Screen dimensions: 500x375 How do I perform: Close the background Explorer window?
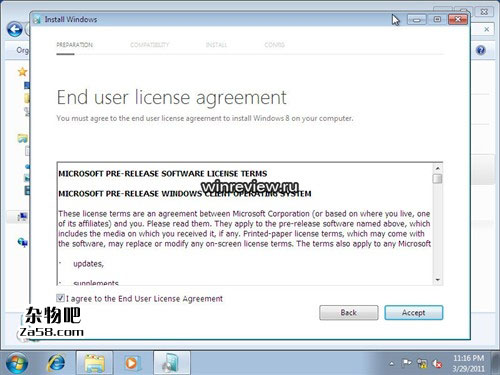coord(484,12)
